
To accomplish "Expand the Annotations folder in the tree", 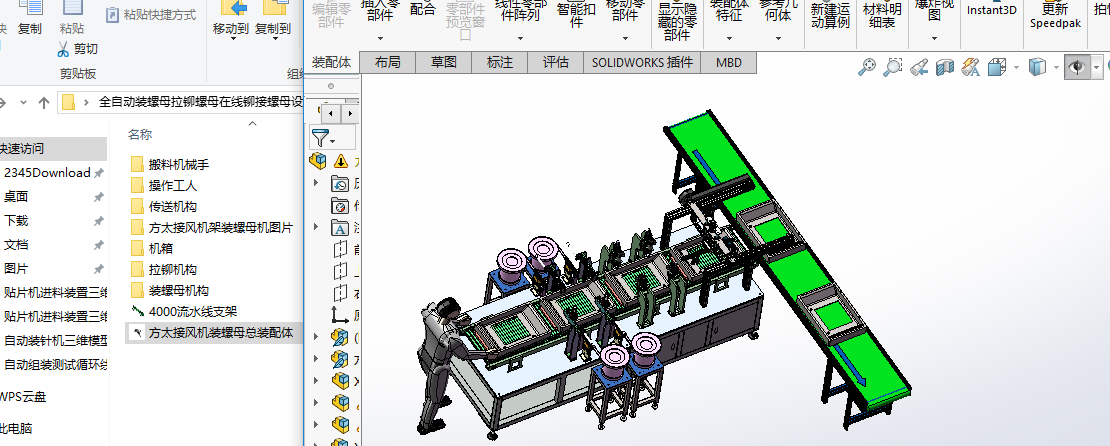I will click(316, 228).
